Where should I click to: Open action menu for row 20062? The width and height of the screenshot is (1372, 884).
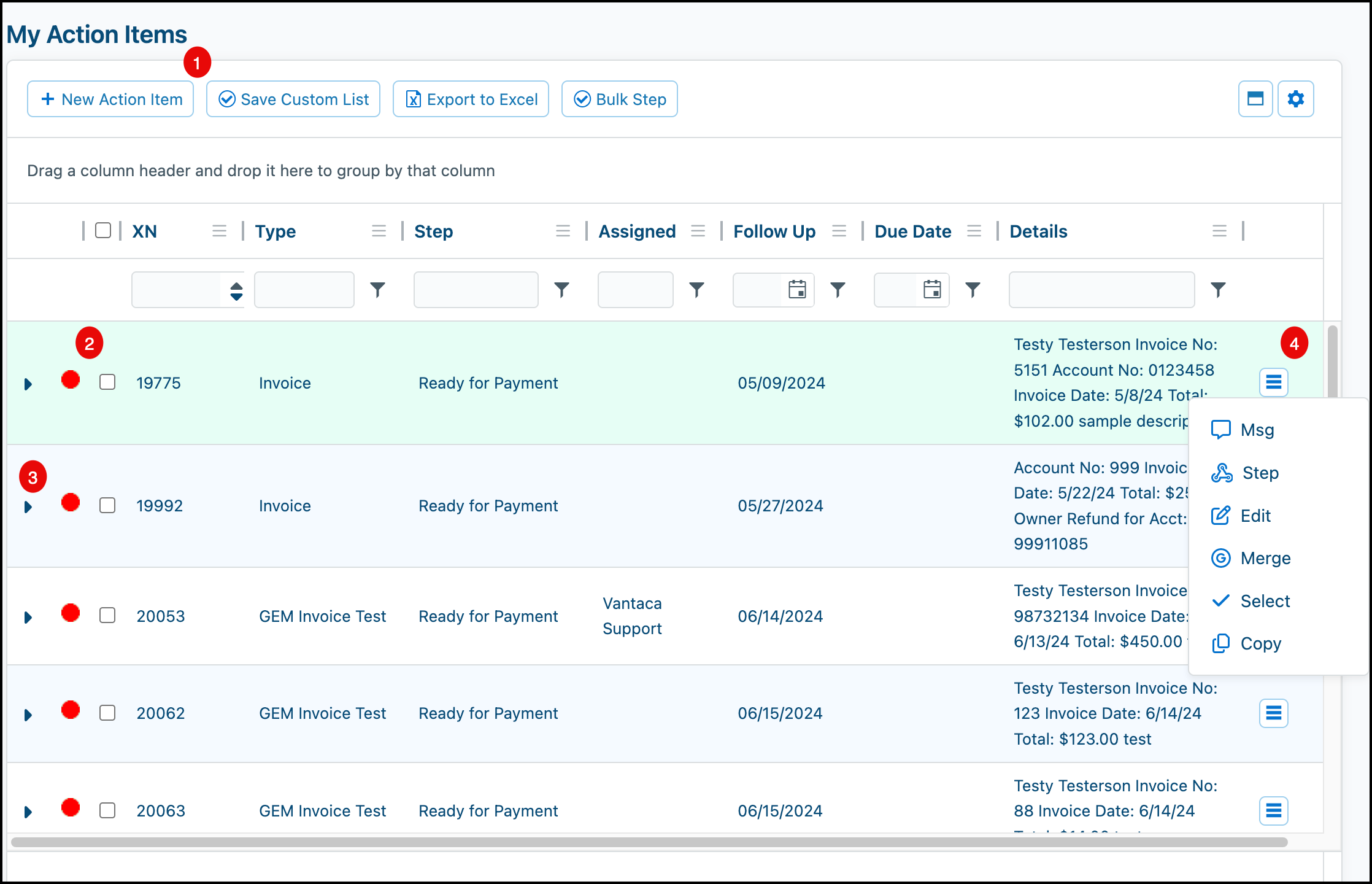1274,713
